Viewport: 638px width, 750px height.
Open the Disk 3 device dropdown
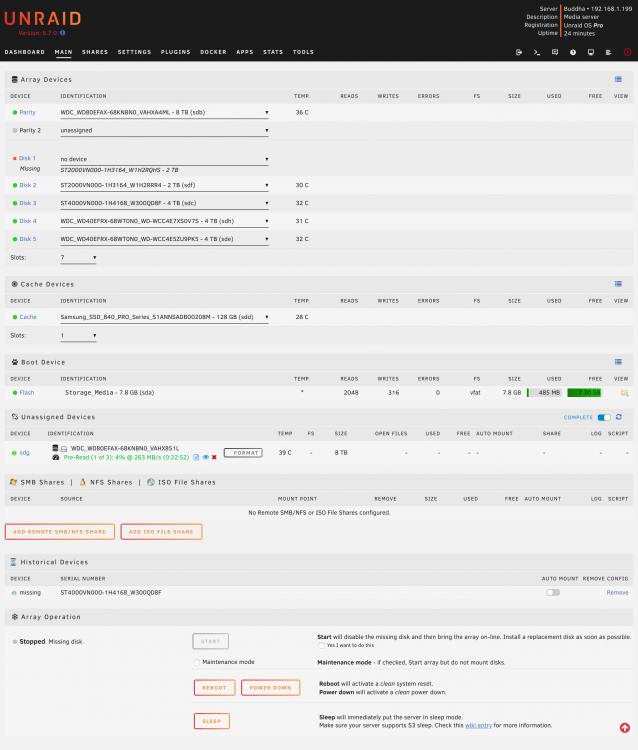(x=164, y=203)
